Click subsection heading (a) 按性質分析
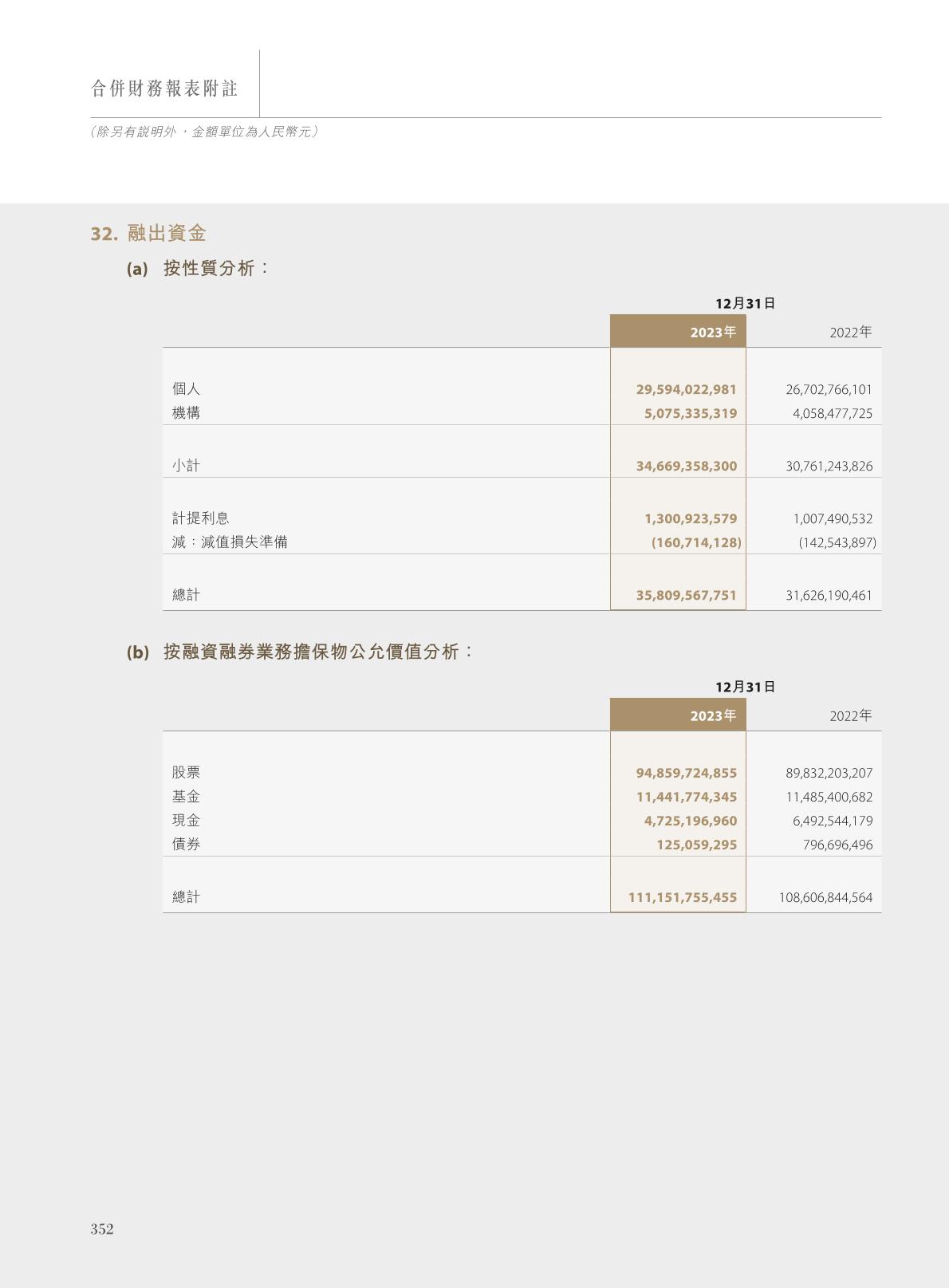This screenshot has width=949, height=1288. pyautogui.click(x=198, y=268)
